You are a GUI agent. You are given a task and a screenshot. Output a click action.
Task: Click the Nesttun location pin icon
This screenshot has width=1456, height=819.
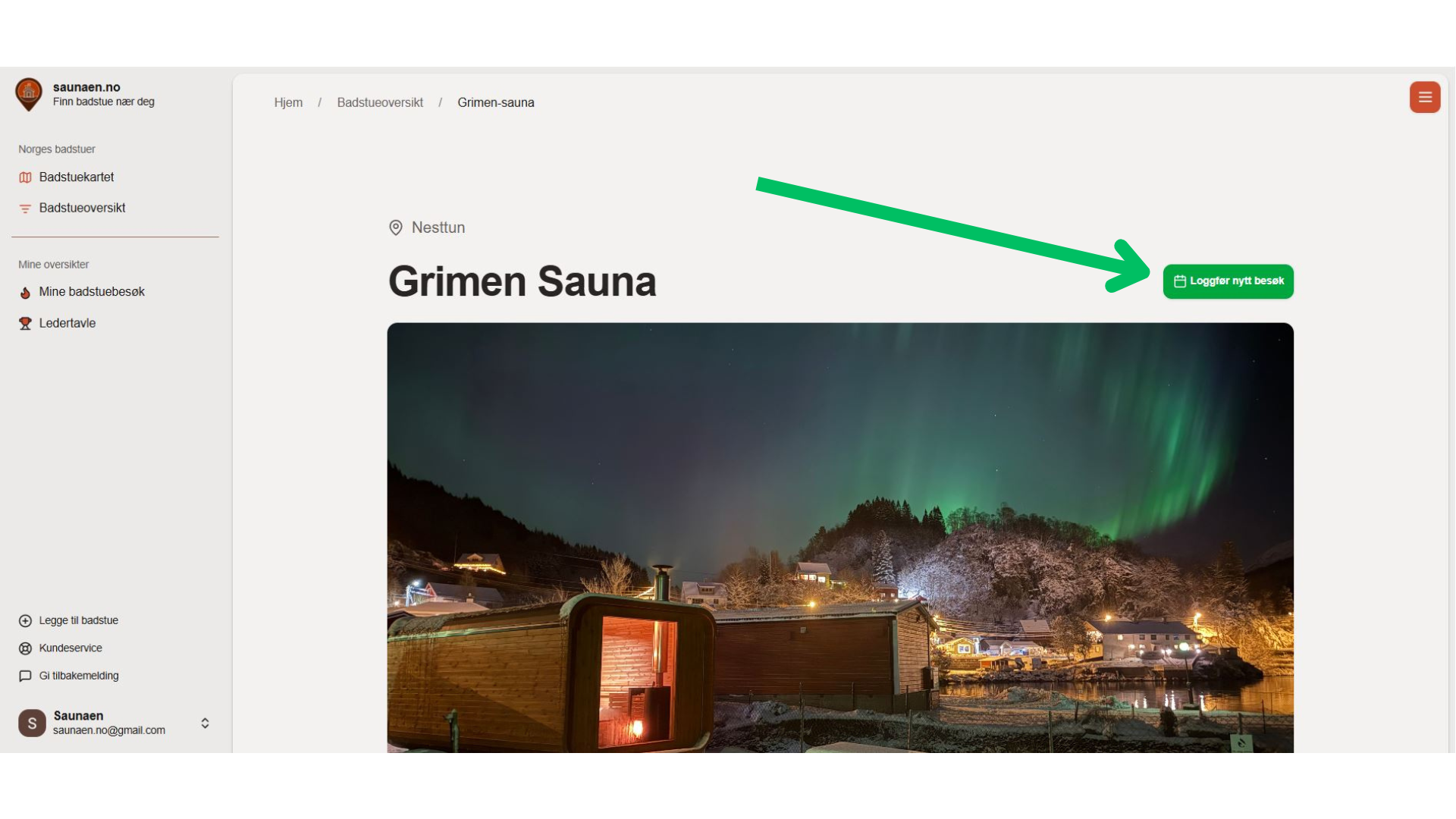coord(396,227)
